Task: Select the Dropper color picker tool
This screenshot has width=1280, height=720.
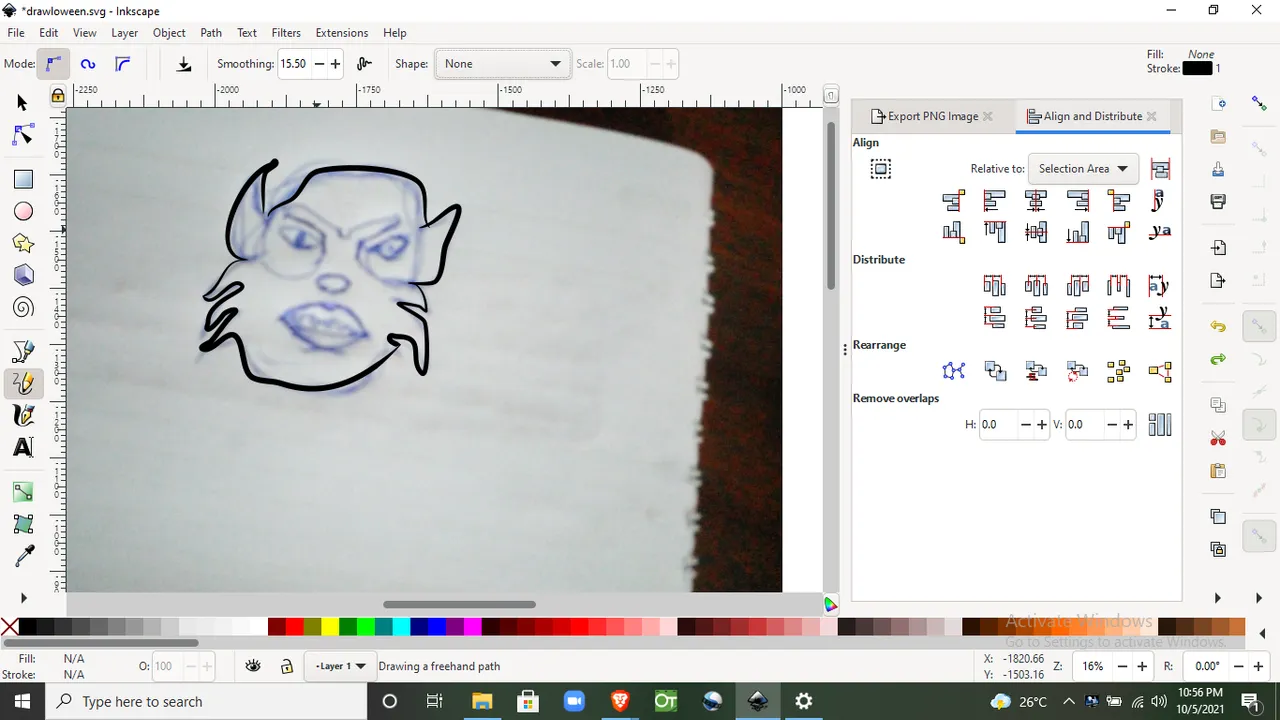Action: point(23,556)
